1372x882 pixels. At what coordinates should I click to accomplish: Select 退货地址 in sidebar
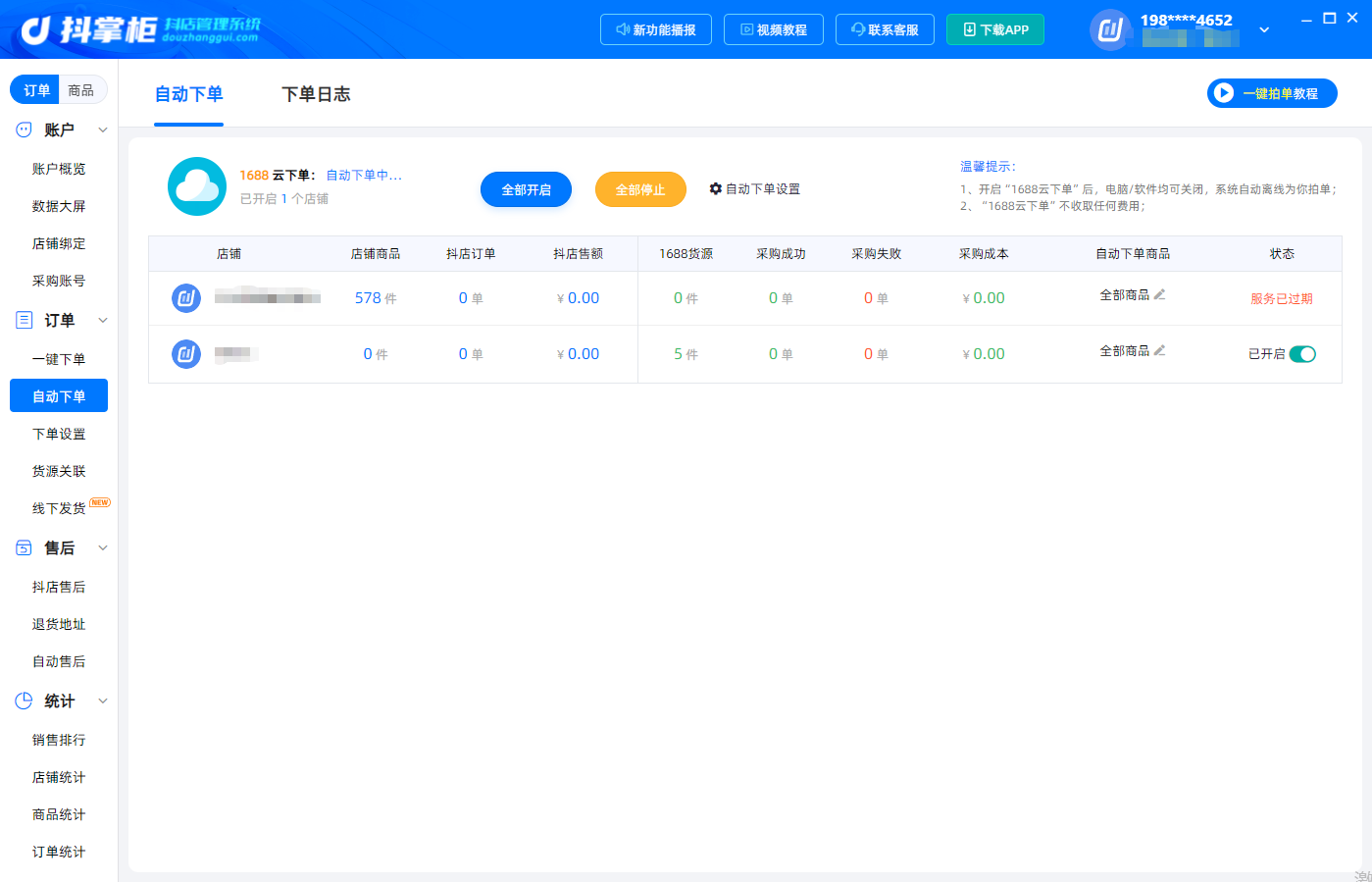pyautogui.click(x=59, y=624)
